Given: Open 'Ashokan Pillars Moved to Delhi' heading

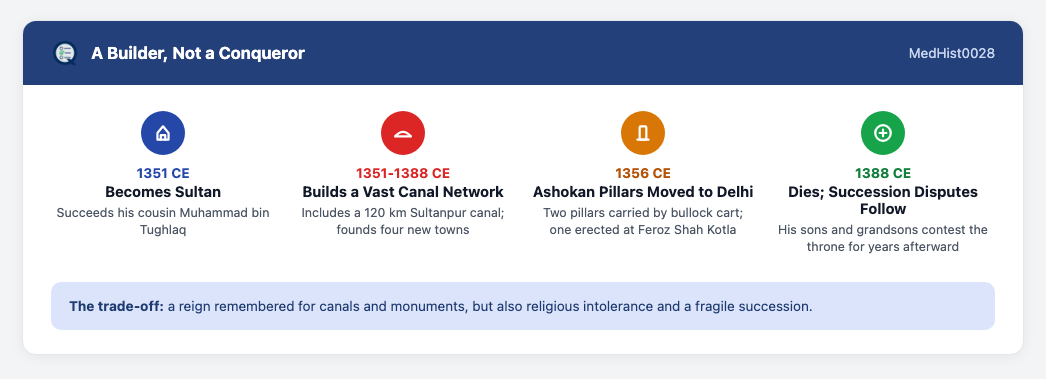Looking at the screenshot, I should click(643, 192).
